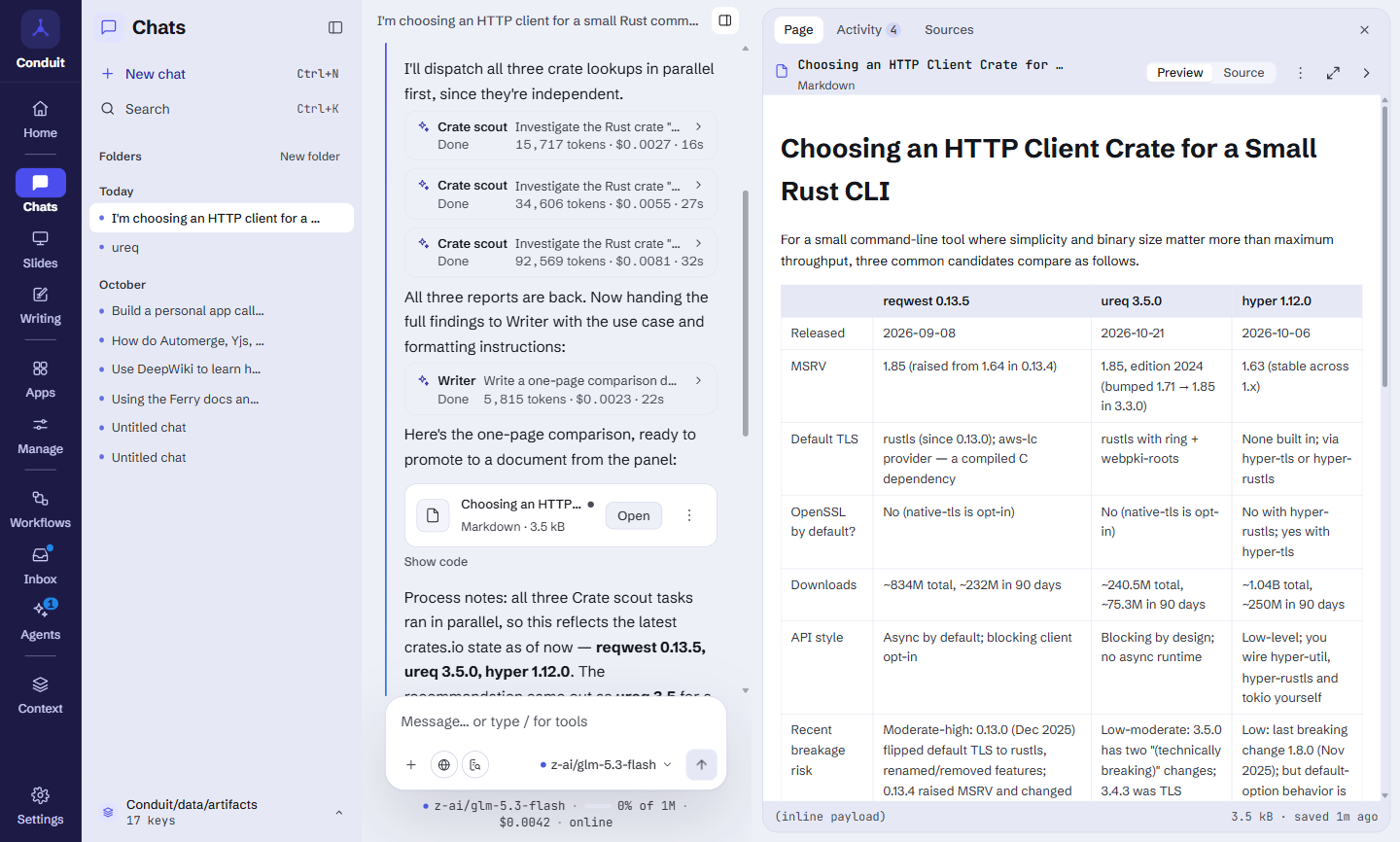1400x842 pixels.
Task: Close the artifact side panel
Action: pyautogui.click(x=1364, y=30)
